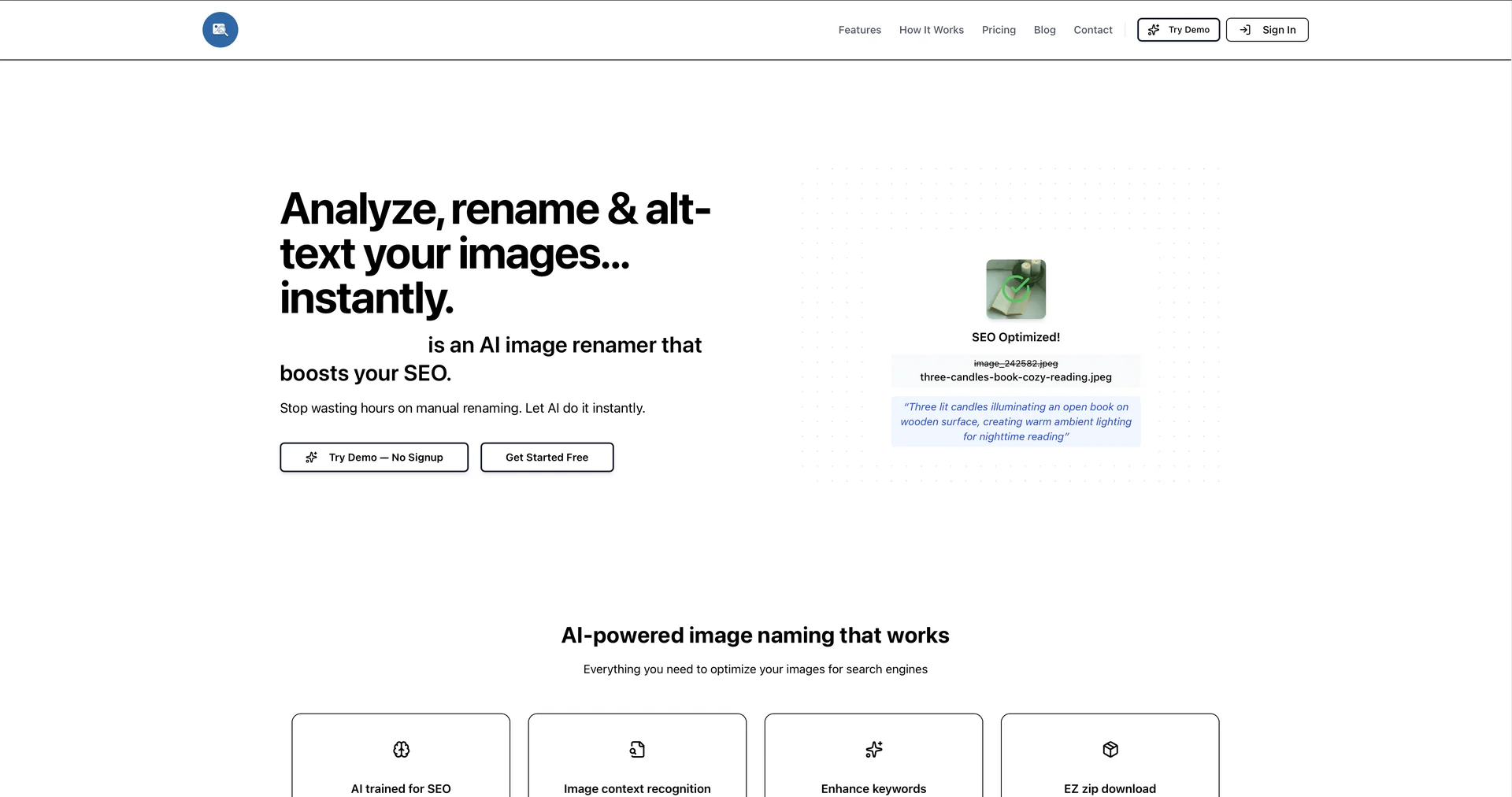The width and height of the screenshot is (1512, 797).
Task: Click the box icon on EZ zip download card
Action: pos(1110,750)
